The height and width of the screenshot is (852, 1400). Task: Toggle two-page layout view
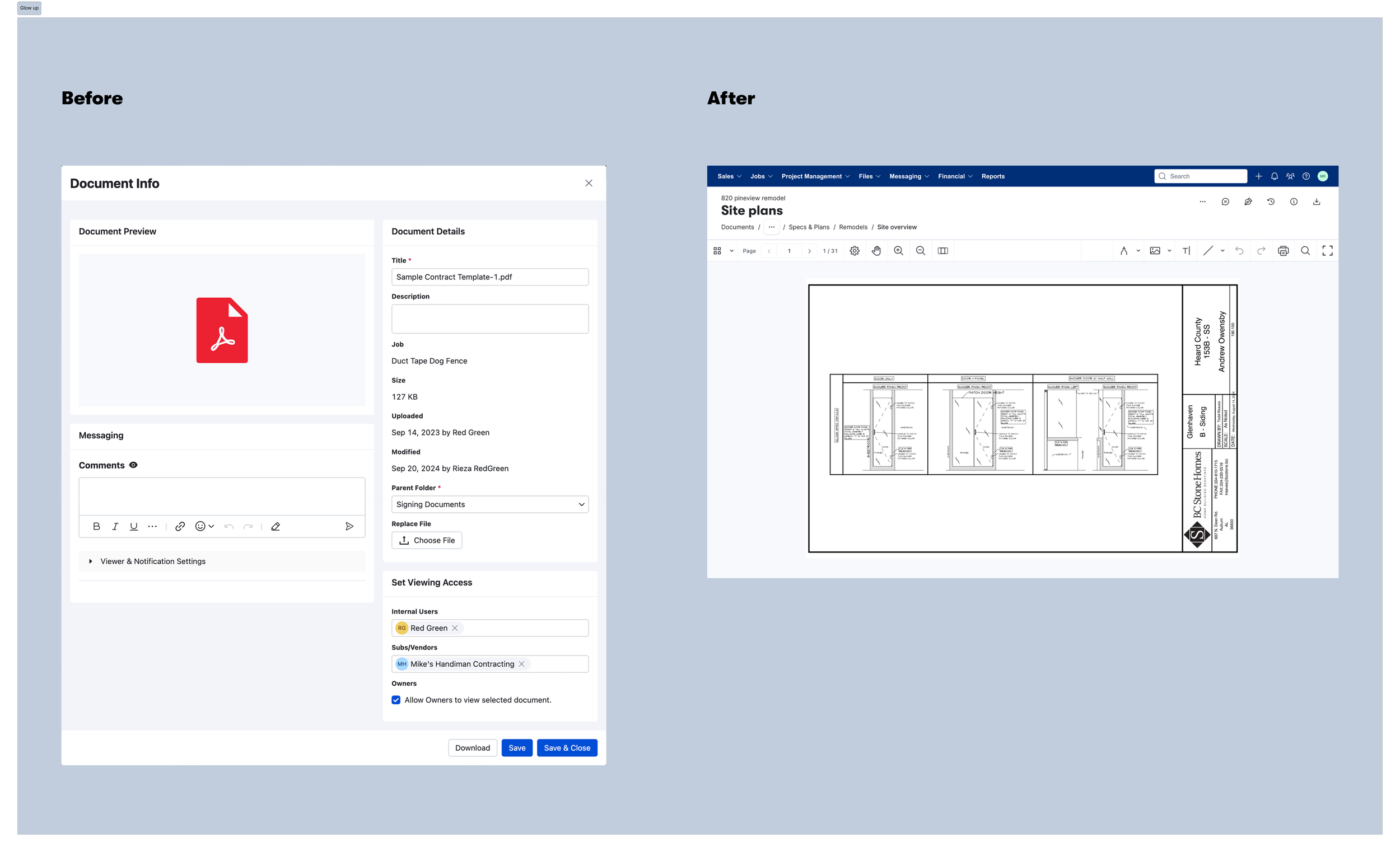(x=943, y=250)
